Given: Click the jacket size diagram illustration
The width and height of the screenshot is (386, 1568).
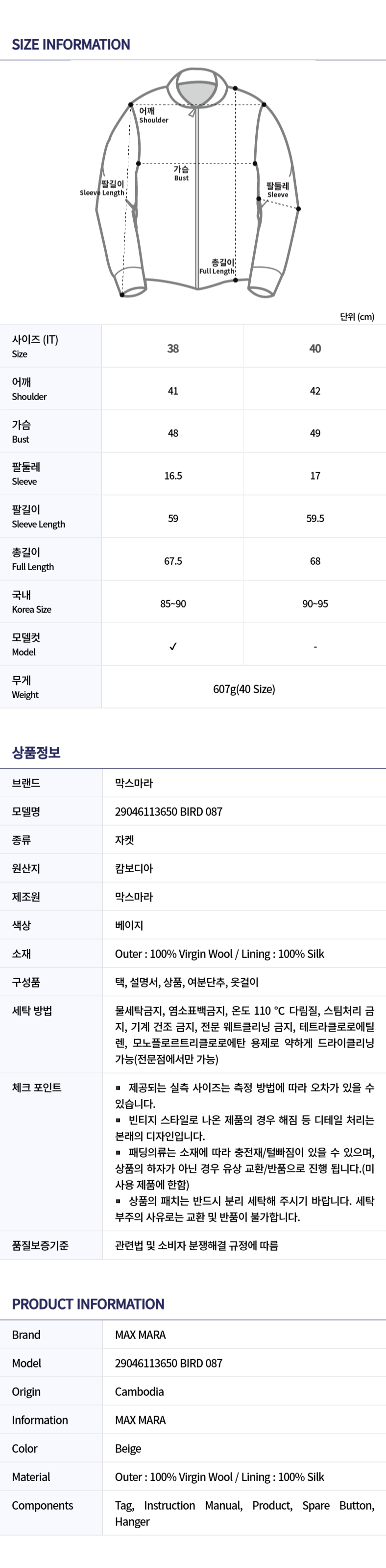Looking at the screenshot, I should coord(197,182).
